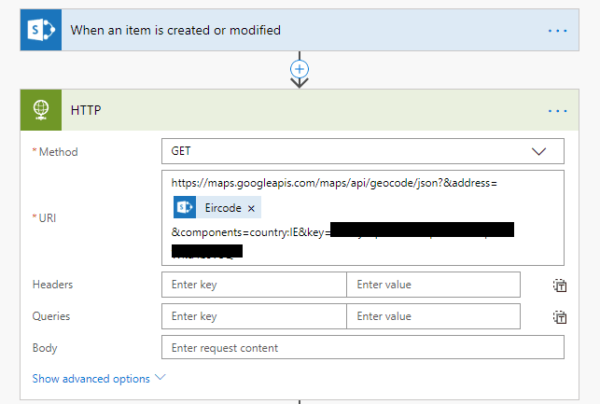The image size is (600, 404).
Task: Open the HTTP action's ellipsis menu
Action: 557,111
